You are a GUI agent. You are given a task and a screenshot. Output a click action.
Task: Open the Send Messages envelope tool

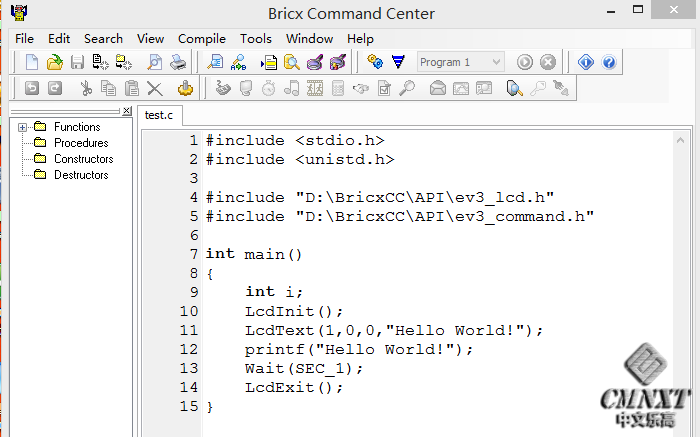[438, 88]
